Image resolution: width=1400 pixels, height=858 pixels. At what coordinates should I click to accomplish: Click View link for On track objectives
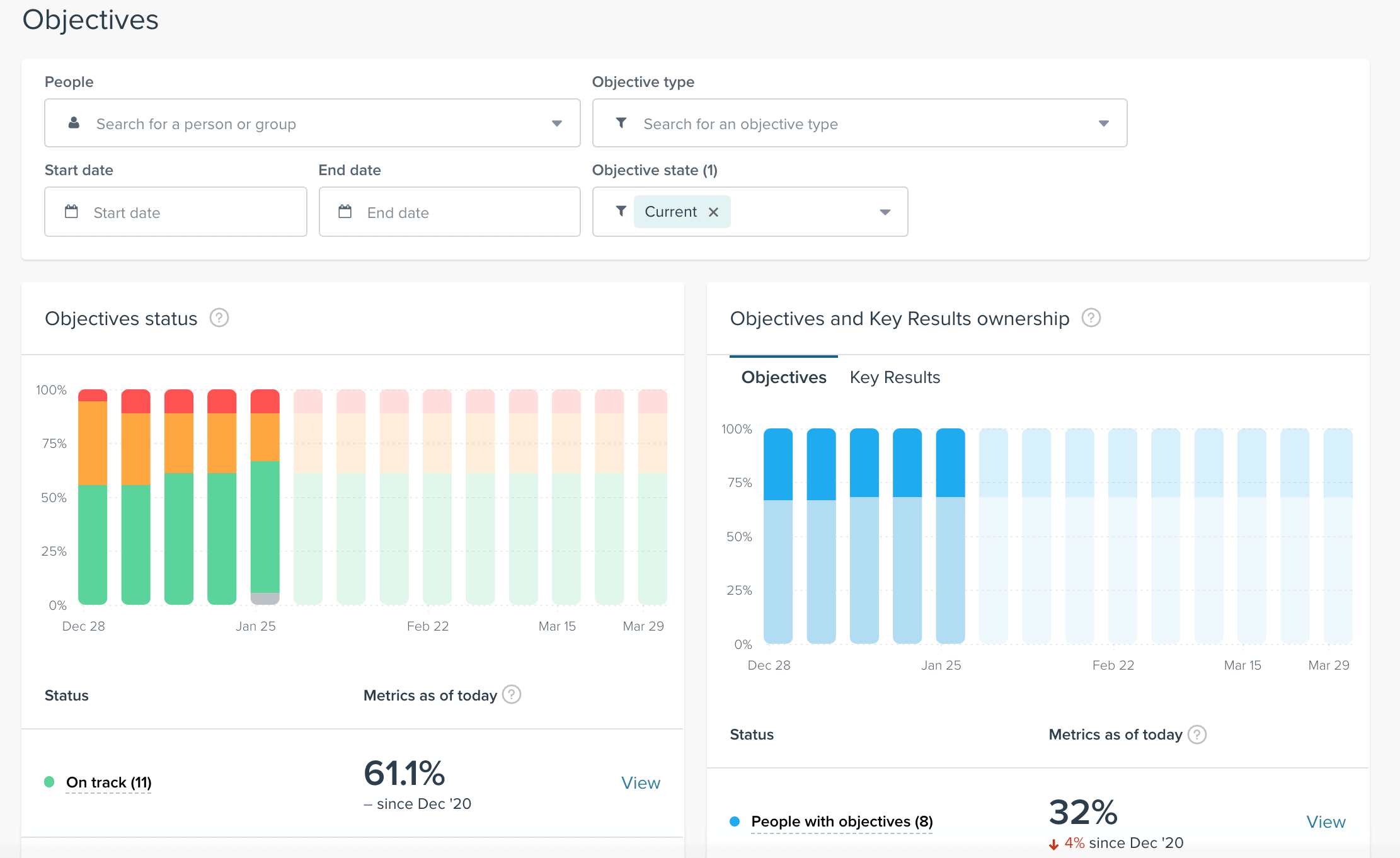[x=640, y=782]
